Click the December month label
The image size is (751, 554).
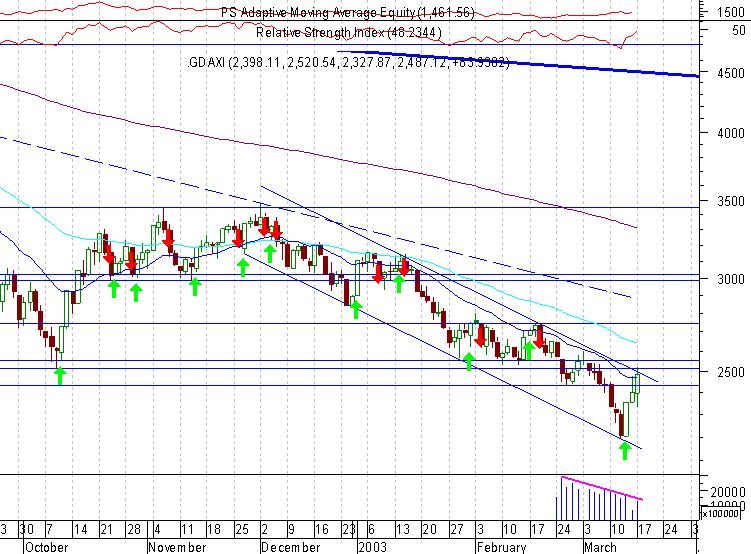(290, 547)
